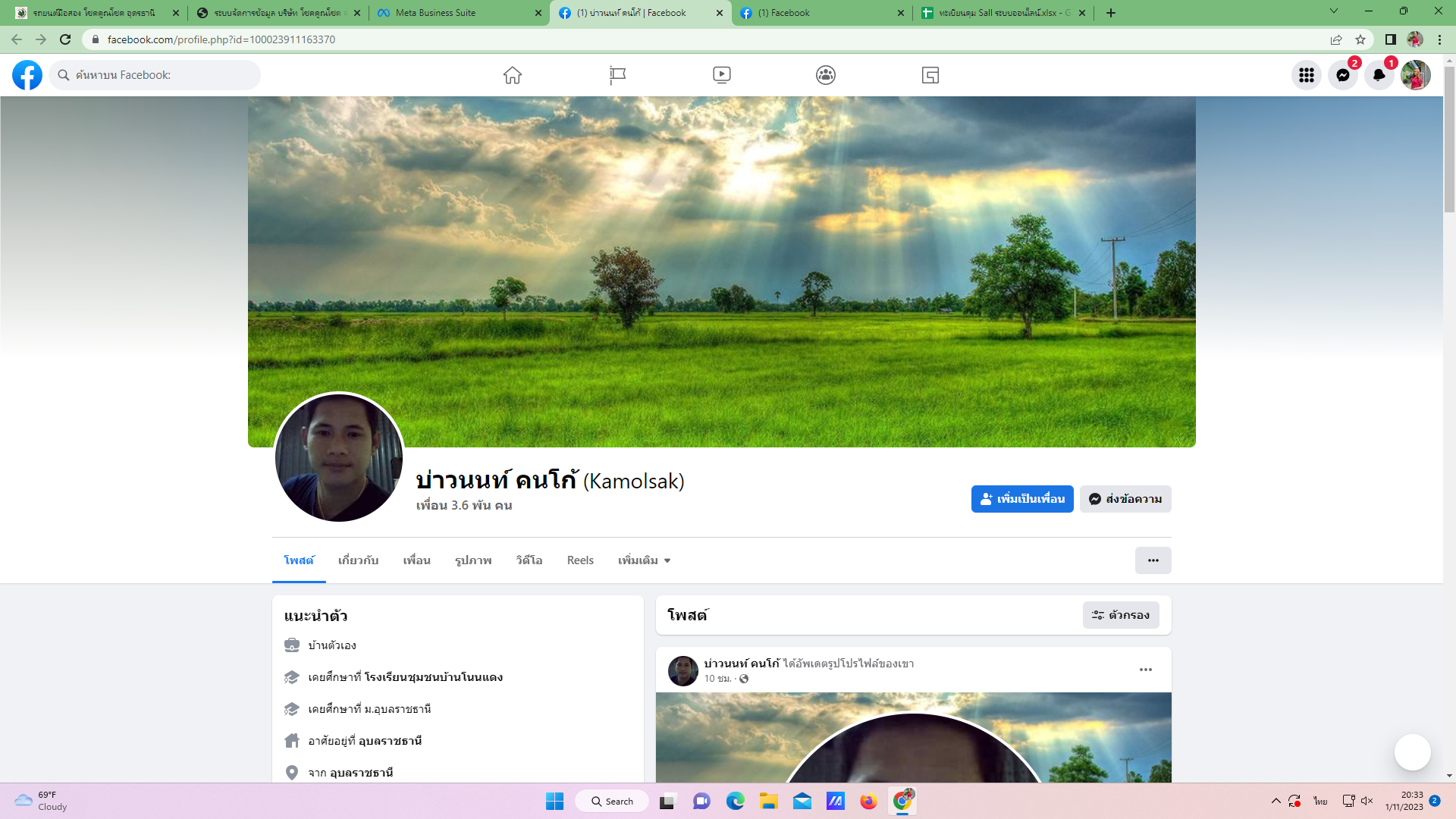This screenshot has height=819, width=1456.
Task: Click the เพิ่มเป็นเพื่อน add friend button
Action: (1021, 499)
